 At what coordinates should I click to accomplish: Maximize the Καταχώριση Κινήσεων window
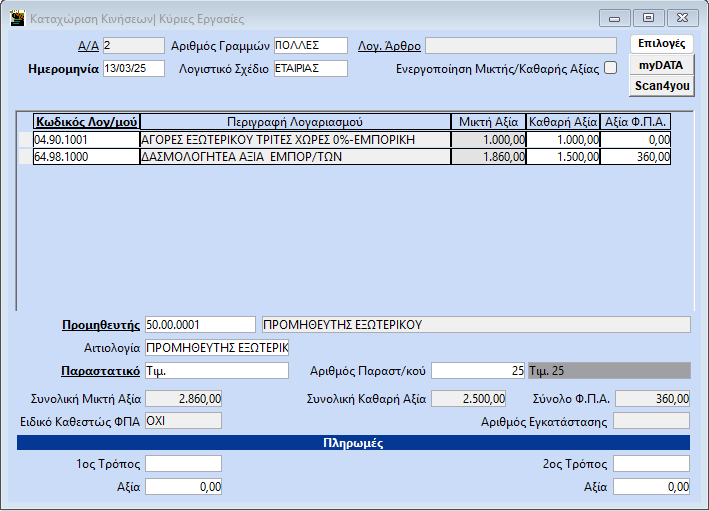click(648, 18)
